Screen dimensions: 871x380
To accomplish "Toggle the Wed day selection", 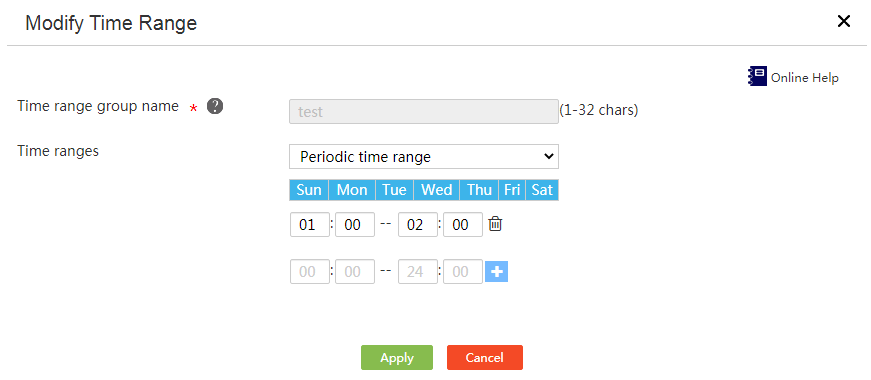I will coord(437,190).
